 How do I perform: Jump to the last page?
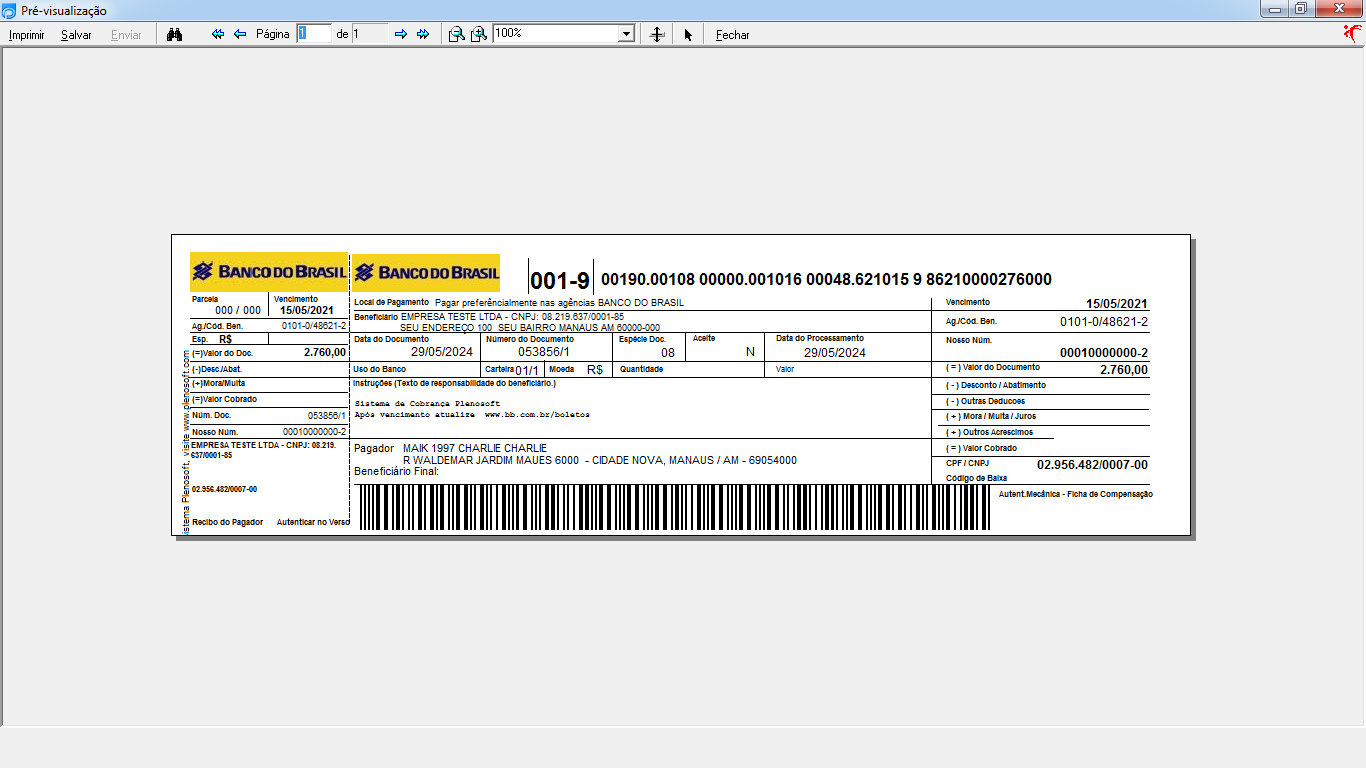(423, 34)
